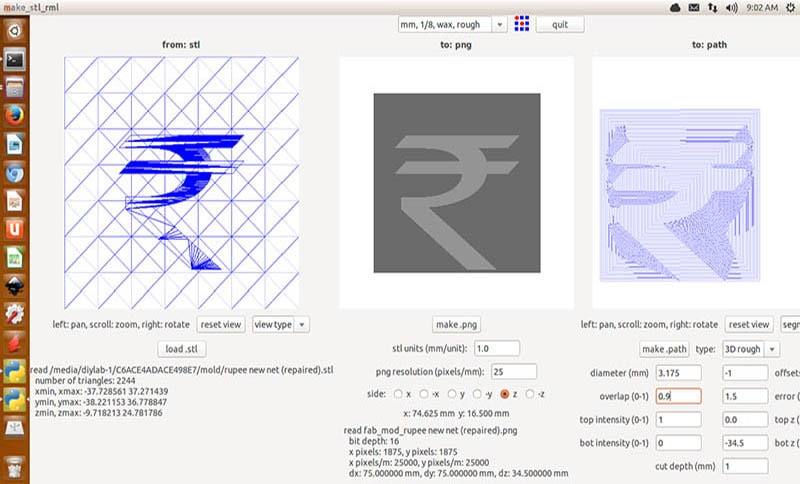The image size is (800, 484).
Task: Open System Settings wrench icon
Action: click(x=14, y=315)
